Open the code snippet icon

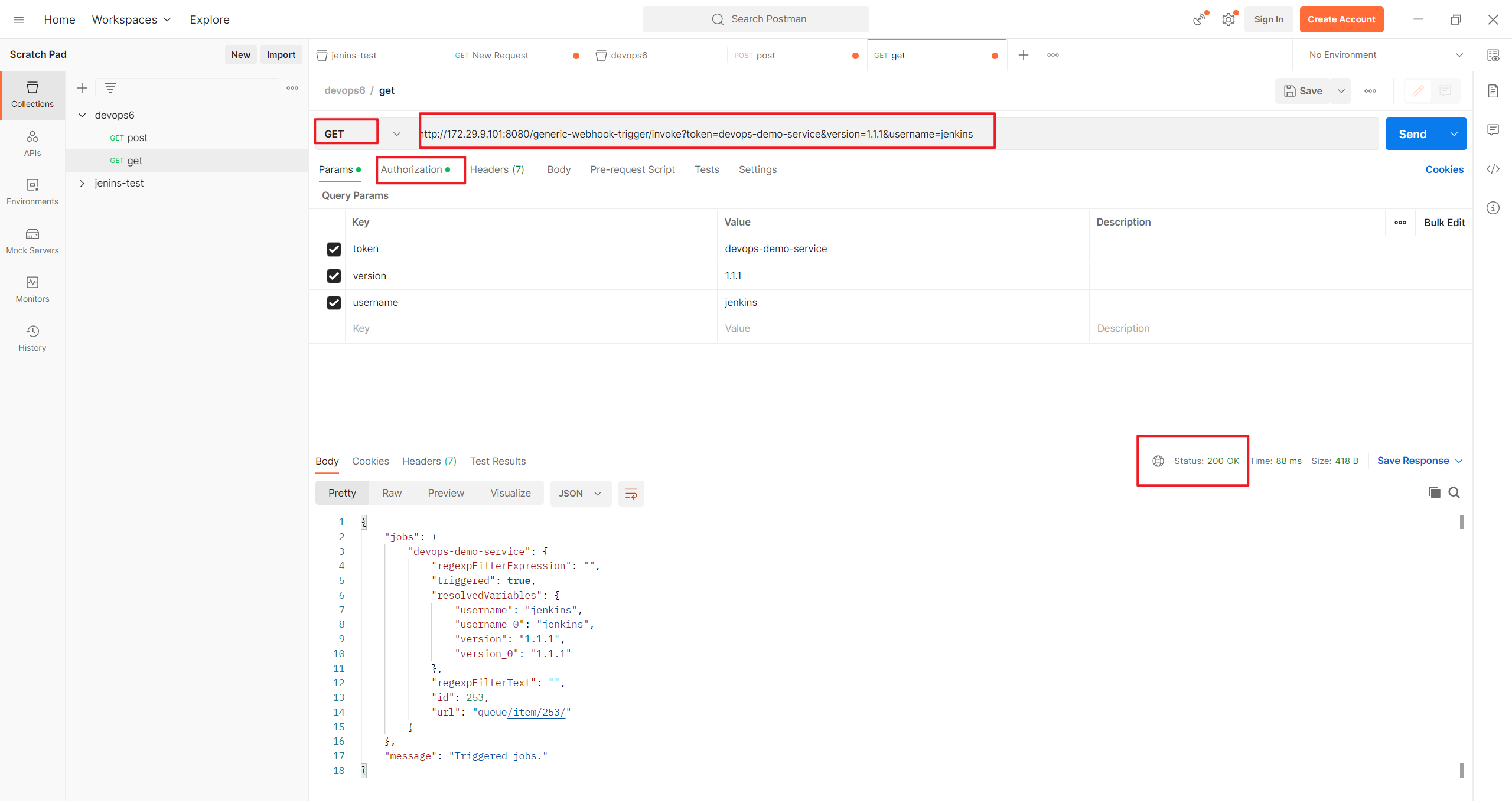coord(1493,169)
